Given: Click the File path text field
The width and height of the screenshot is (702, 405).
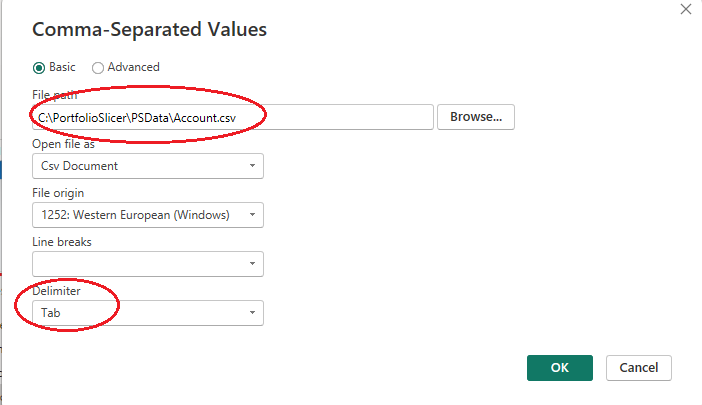Looking at the screenshot, I should pos(232,117).
